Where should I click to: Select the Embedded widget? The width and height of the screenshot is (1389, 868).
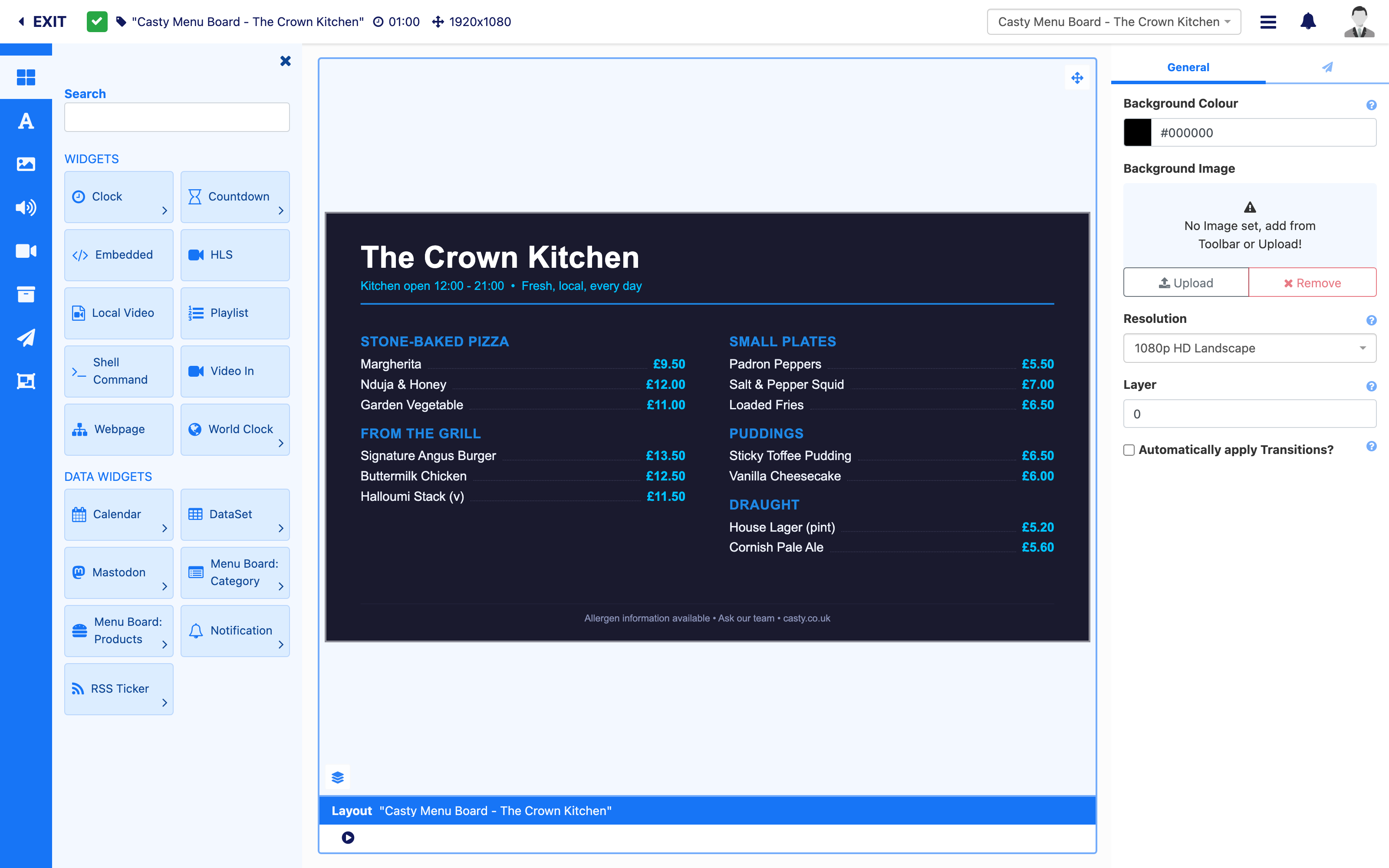(x=119, y=255)
